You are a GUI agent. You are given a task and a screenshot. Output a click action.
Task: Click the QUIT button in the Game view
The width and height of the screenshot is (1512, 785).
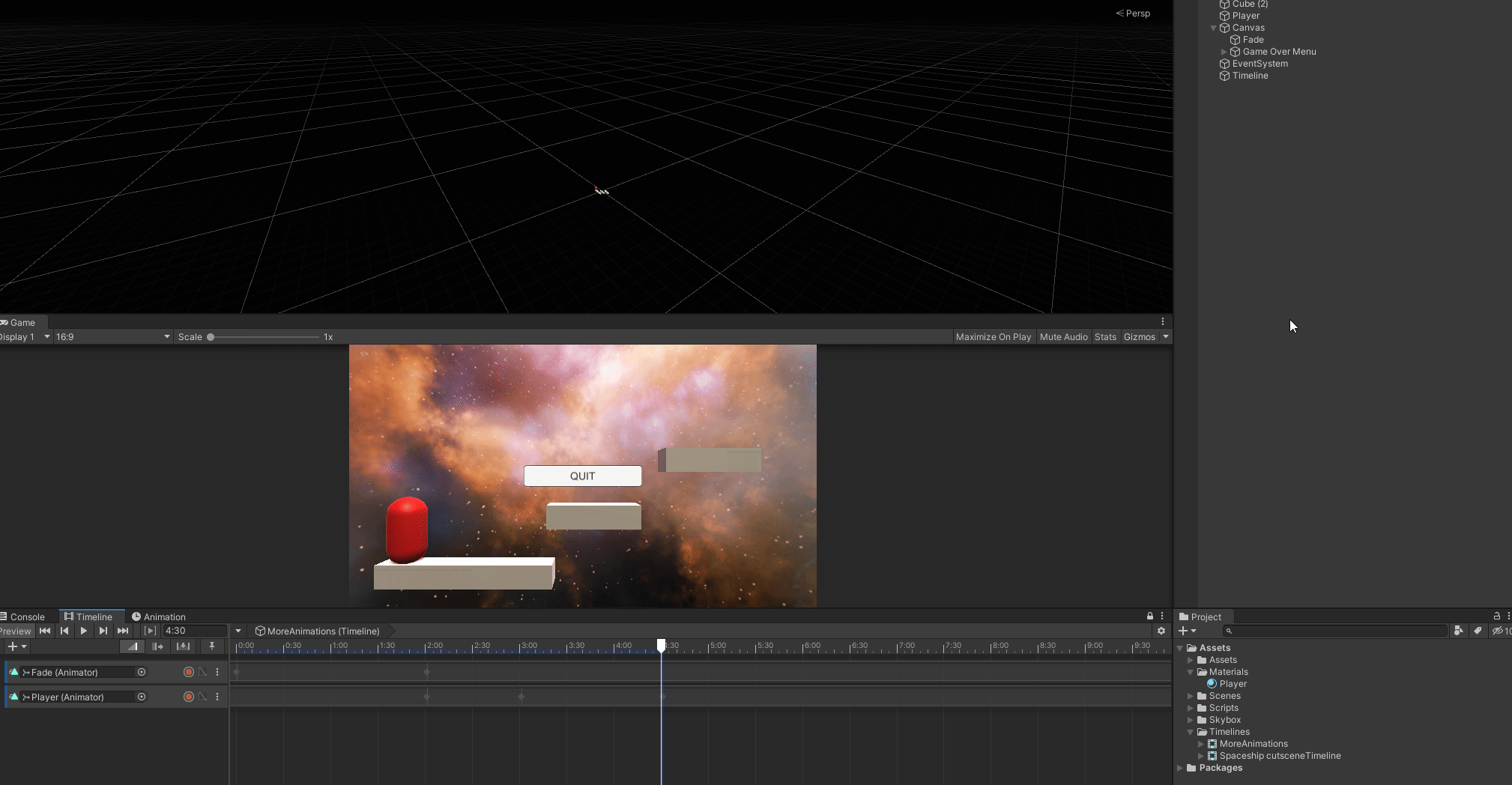pos(583,476)
